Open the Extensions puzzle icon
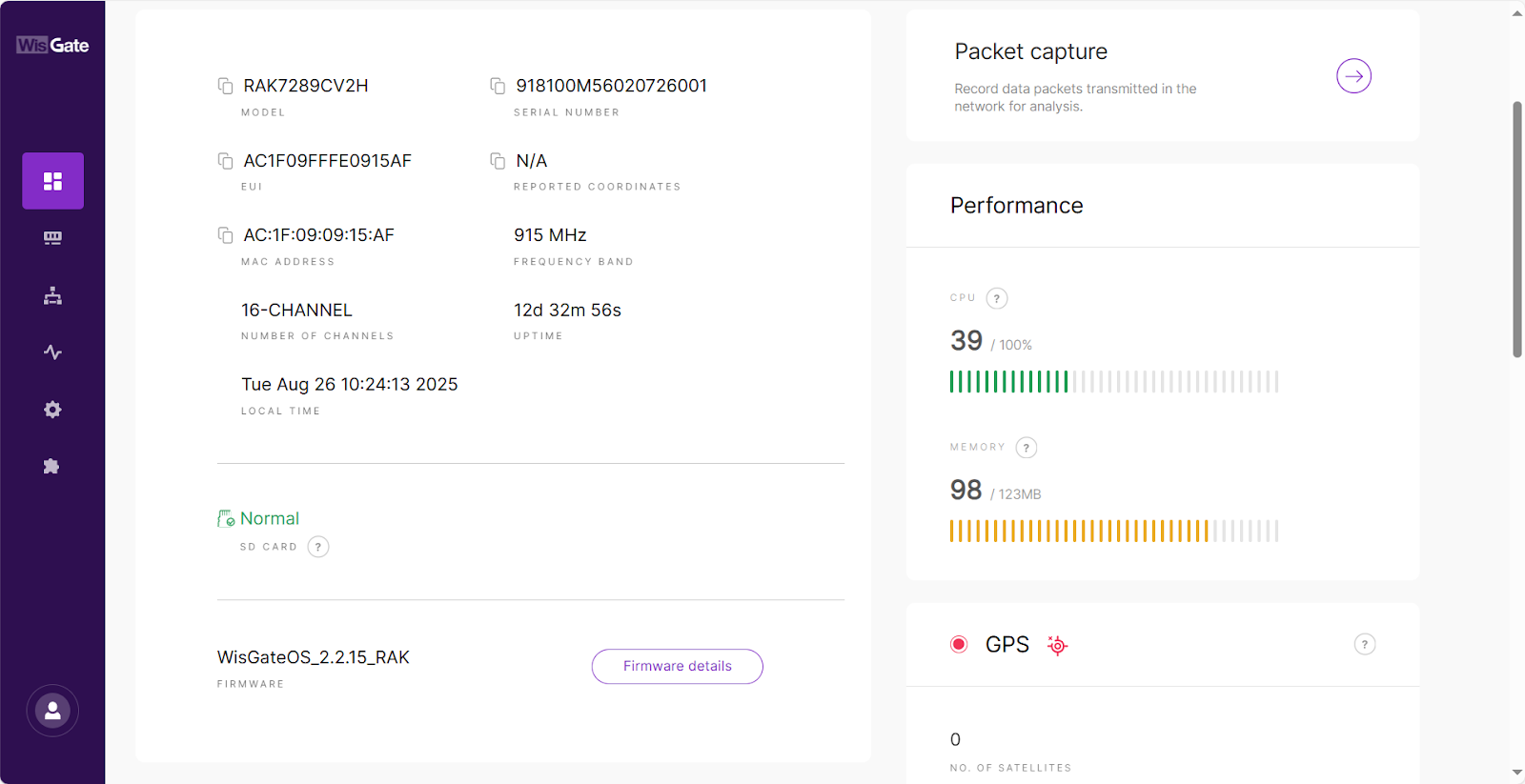 click(52, 467)
